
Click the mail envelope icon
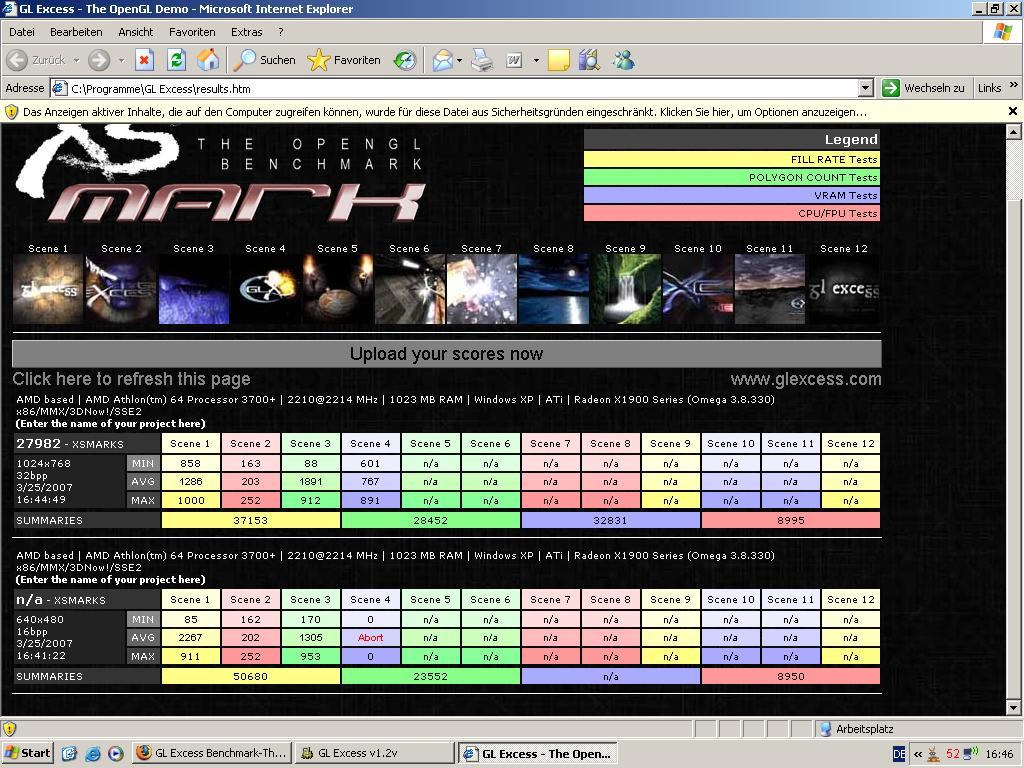coord(442,60)
